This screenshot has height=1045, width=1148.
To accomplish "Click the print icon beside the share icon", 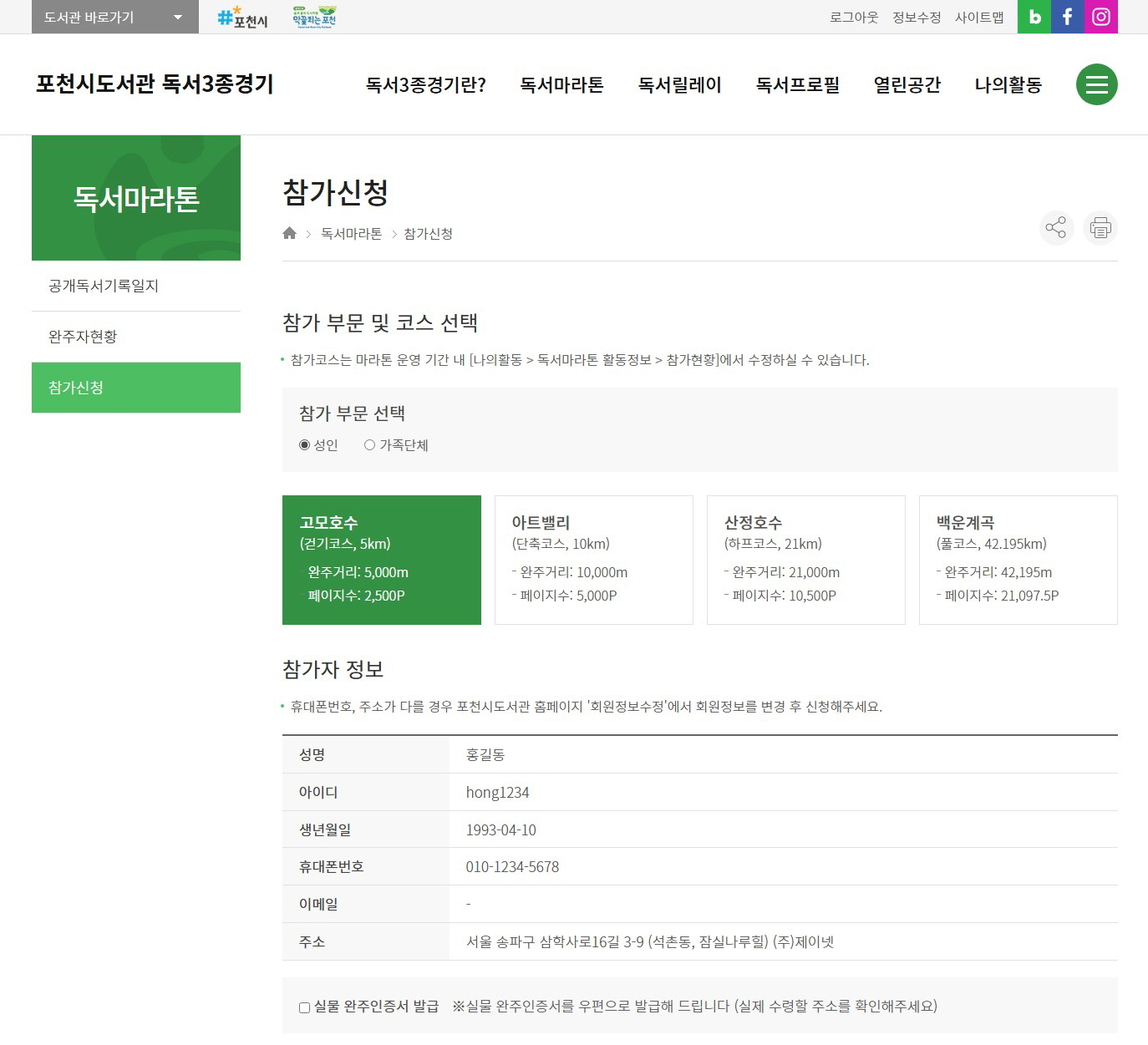I will 1100,228.
